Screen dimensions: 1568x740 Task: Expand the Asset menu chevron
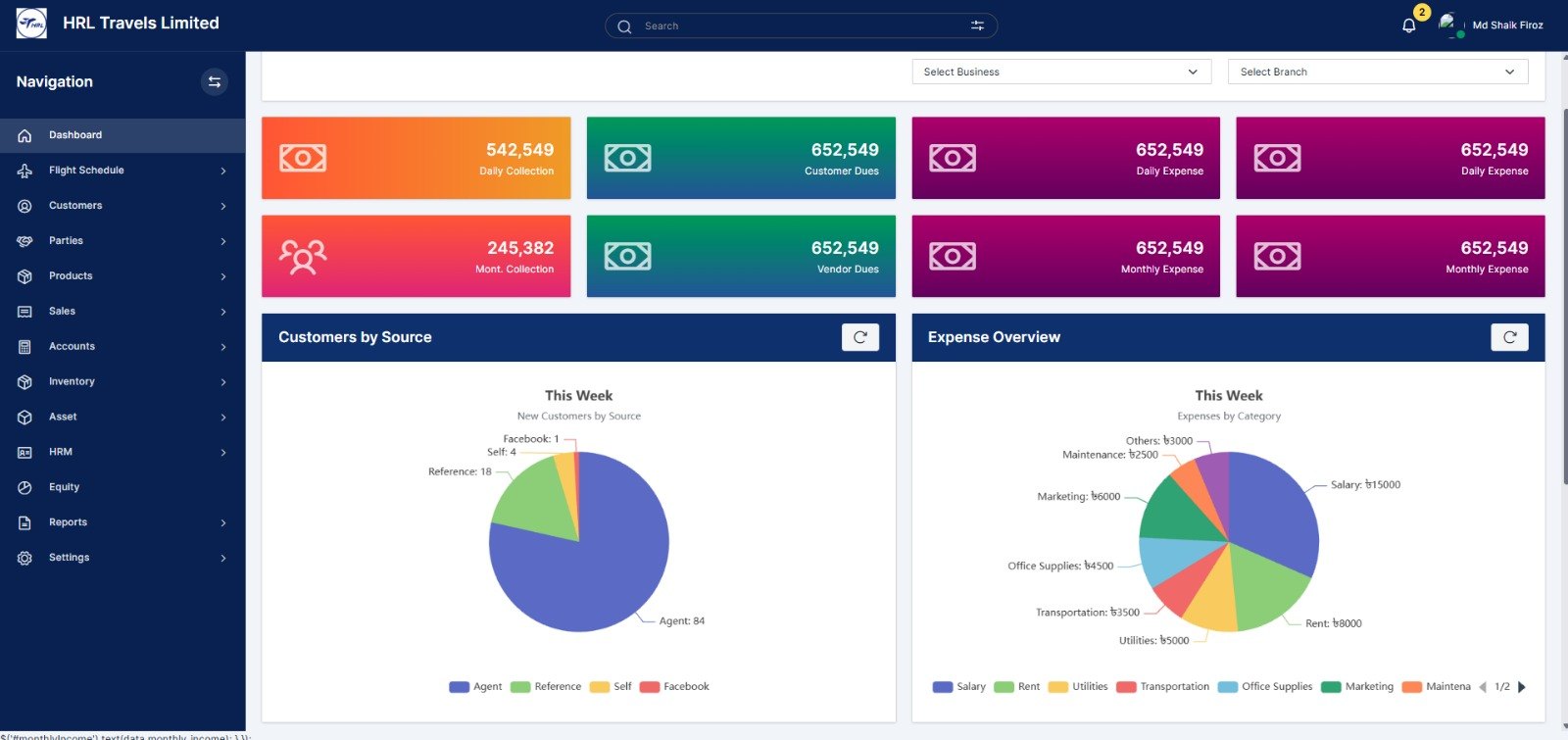[x=223, y=418]
